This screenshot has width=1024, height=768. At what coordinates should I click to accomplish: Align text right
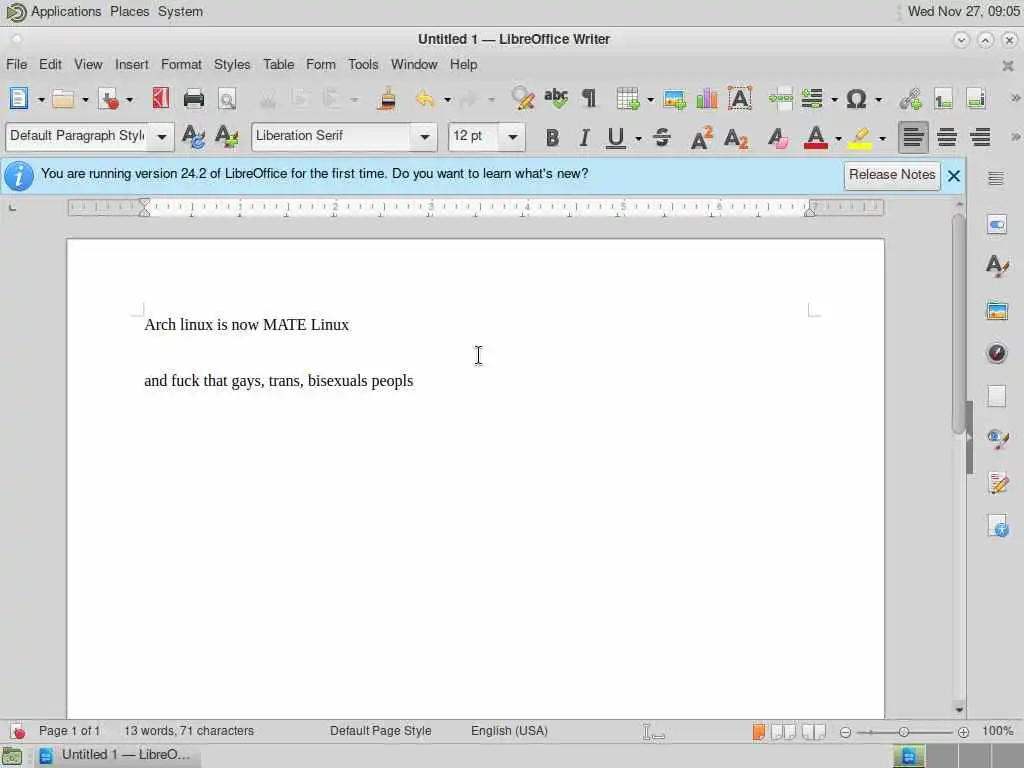point(980,137)
